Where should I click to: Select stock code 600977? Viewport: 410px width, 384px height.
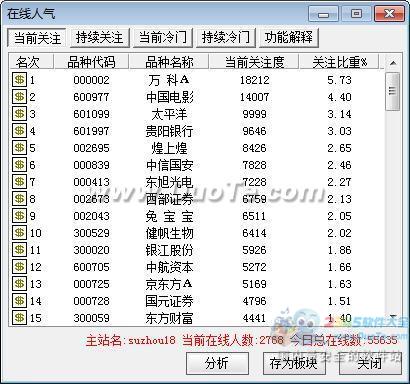[x=91, y=97]
